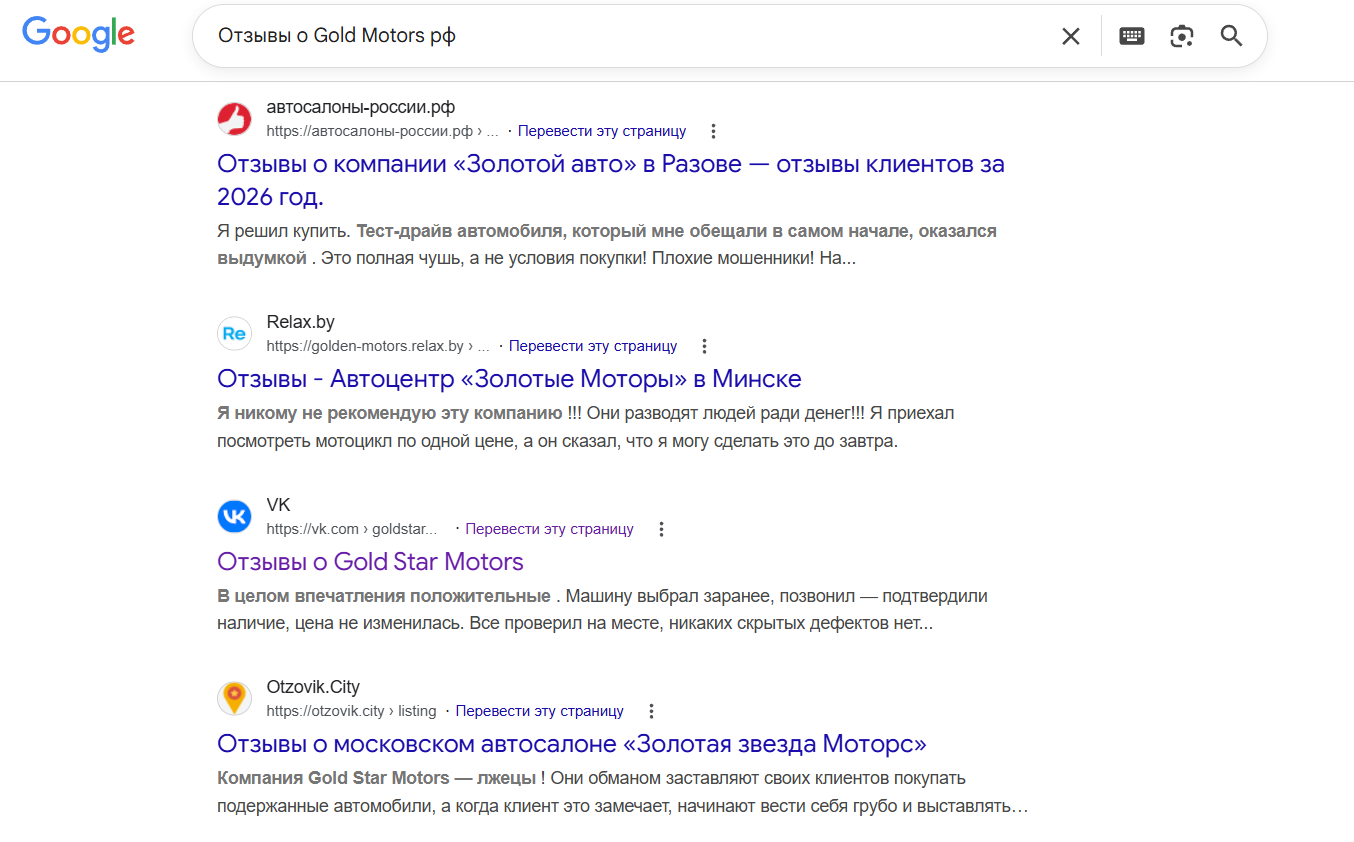Image resolution: width=1354 pixels, height=842 pixels.
Task: Clear the search query with the X icon
Action: click(x=1070, y=36)
